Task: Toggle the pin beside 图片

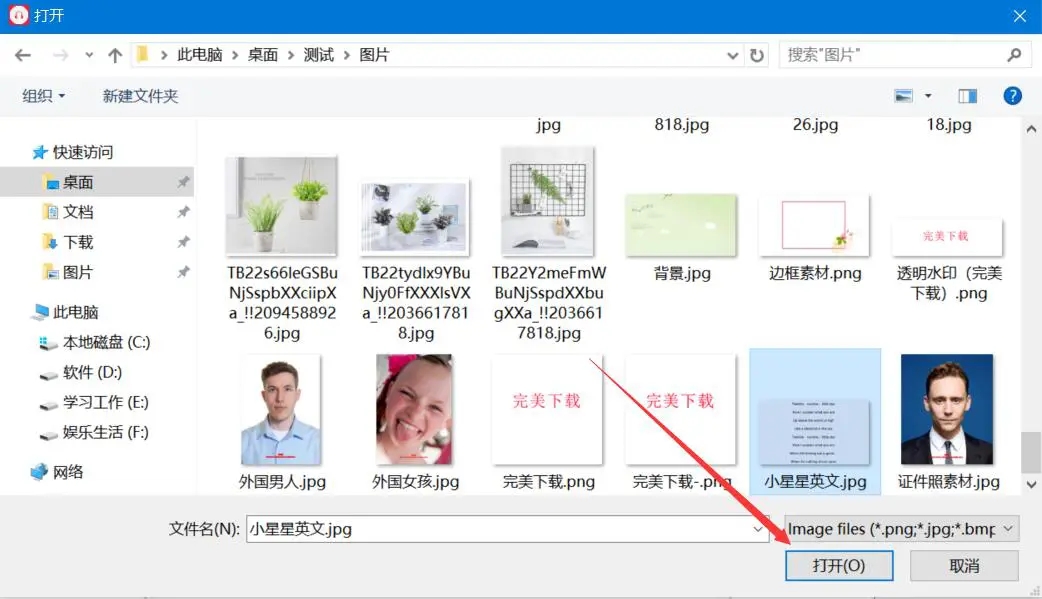Action: coord(182,272)
